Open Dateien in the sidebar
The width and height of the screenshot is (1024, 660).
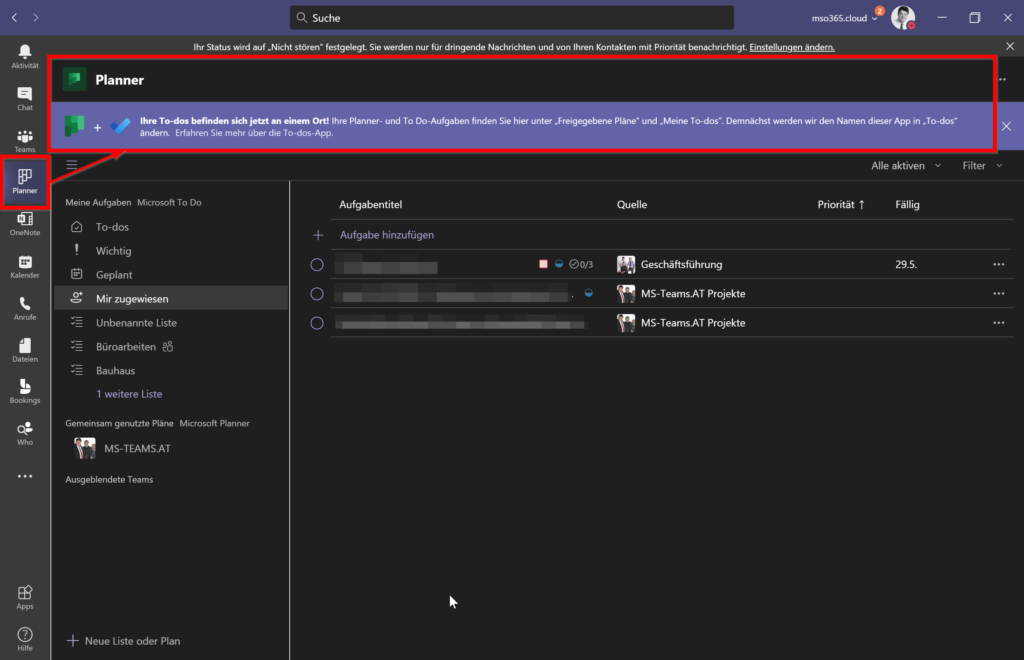[25, 350]
